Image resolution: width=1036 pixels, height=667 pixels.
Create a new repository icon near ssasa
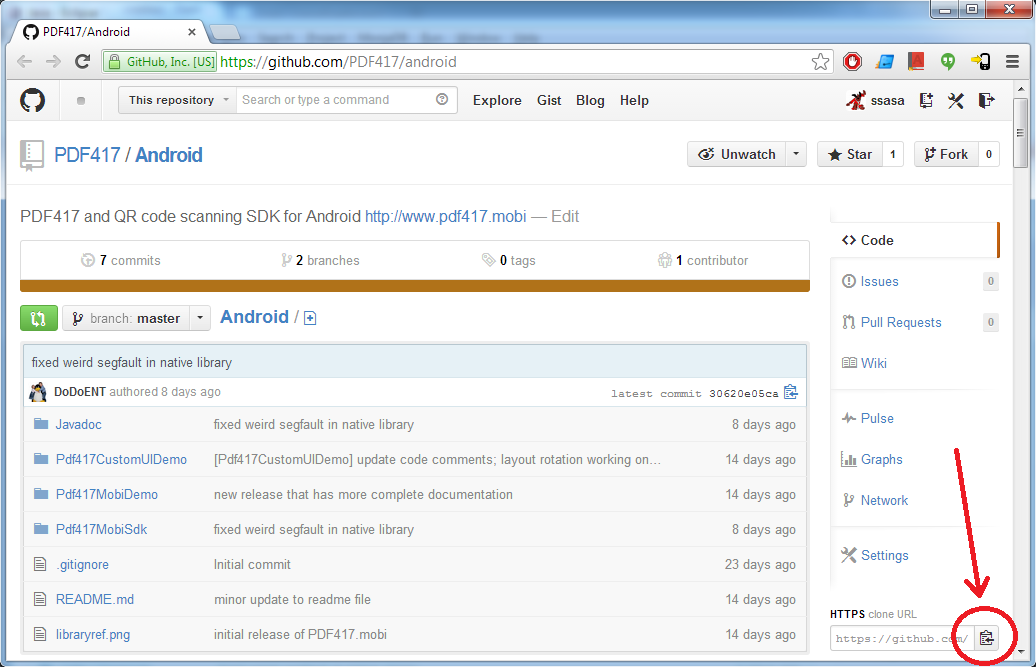pyautogui.click(x=926, y=100)
